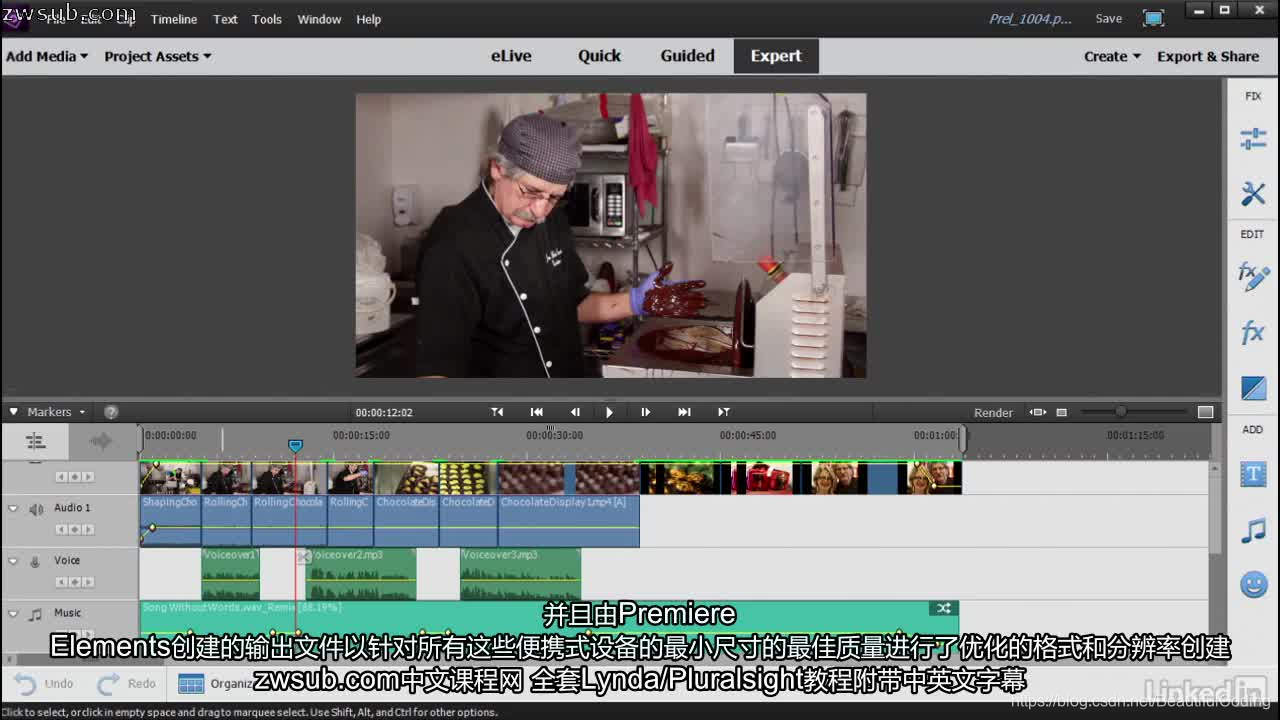Step back one frame
The image size is (1280, 720).
tap(575, 412)
